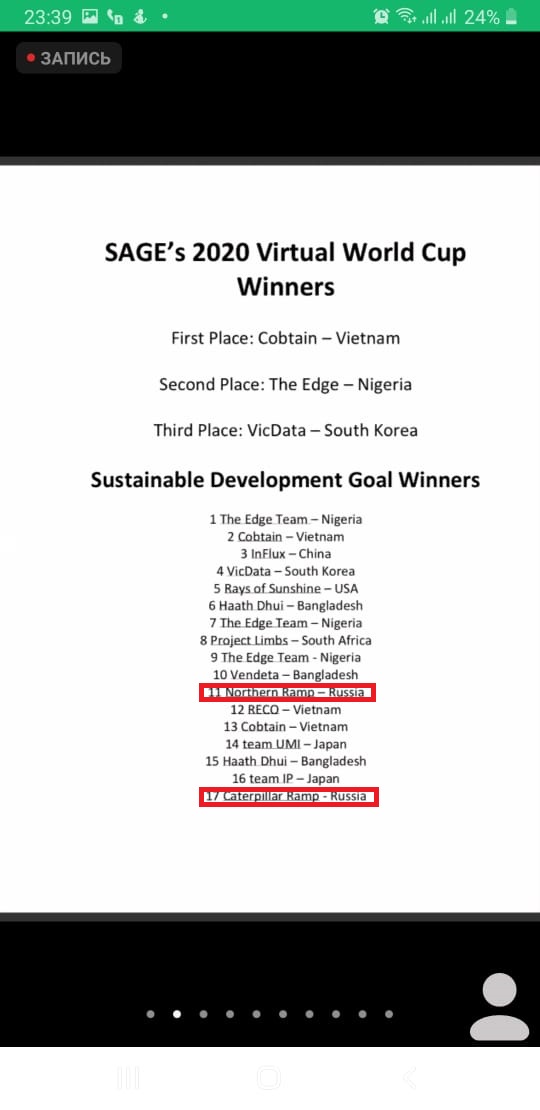
Task: Tap the alarm clock status icon
Action: 381,17
